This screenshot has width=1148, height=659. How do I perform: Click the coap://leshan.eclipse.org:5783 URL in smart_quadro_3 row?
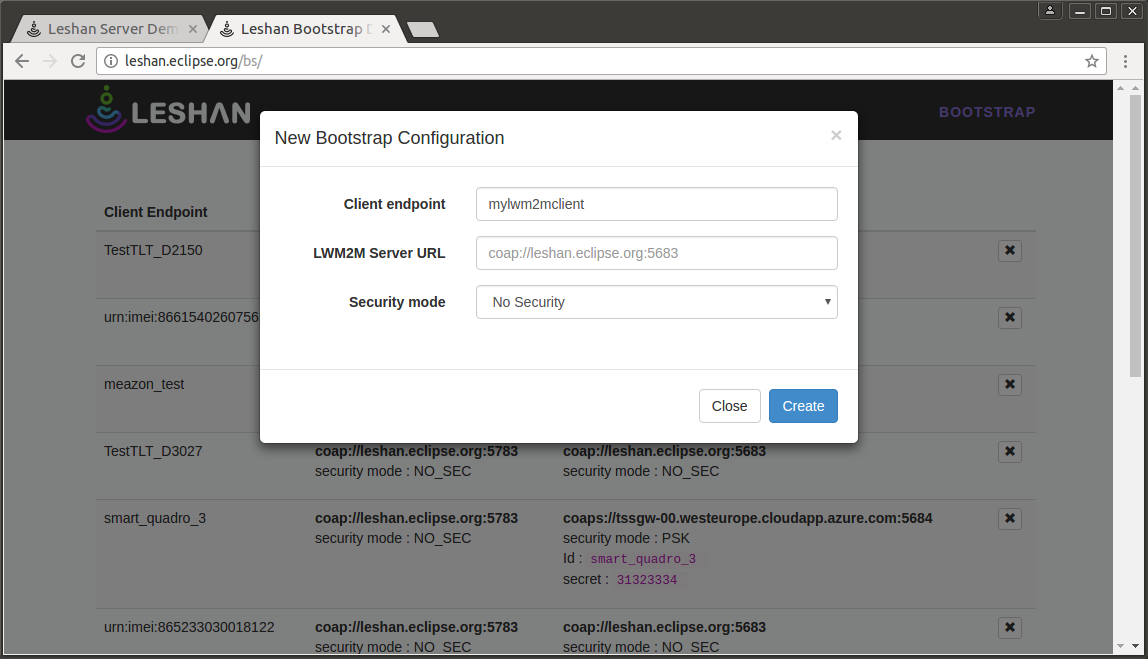point(416,518)
